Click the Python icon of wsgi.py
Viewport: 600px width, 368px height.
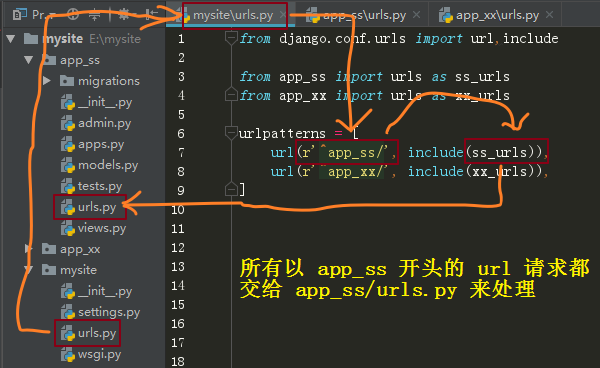(68, 355)
